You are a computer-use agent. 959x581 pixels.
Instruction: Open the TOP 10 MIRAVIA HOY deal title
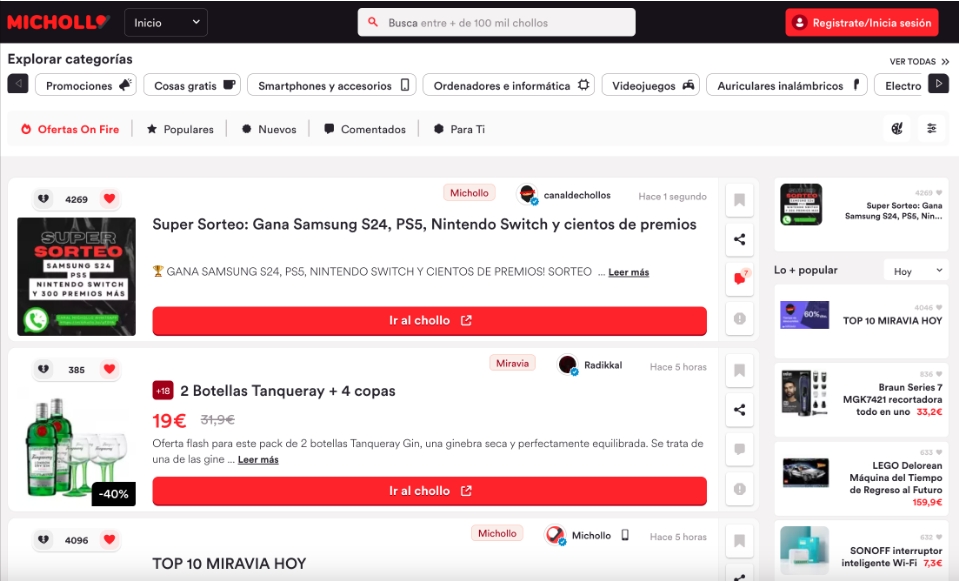point(229,563)
